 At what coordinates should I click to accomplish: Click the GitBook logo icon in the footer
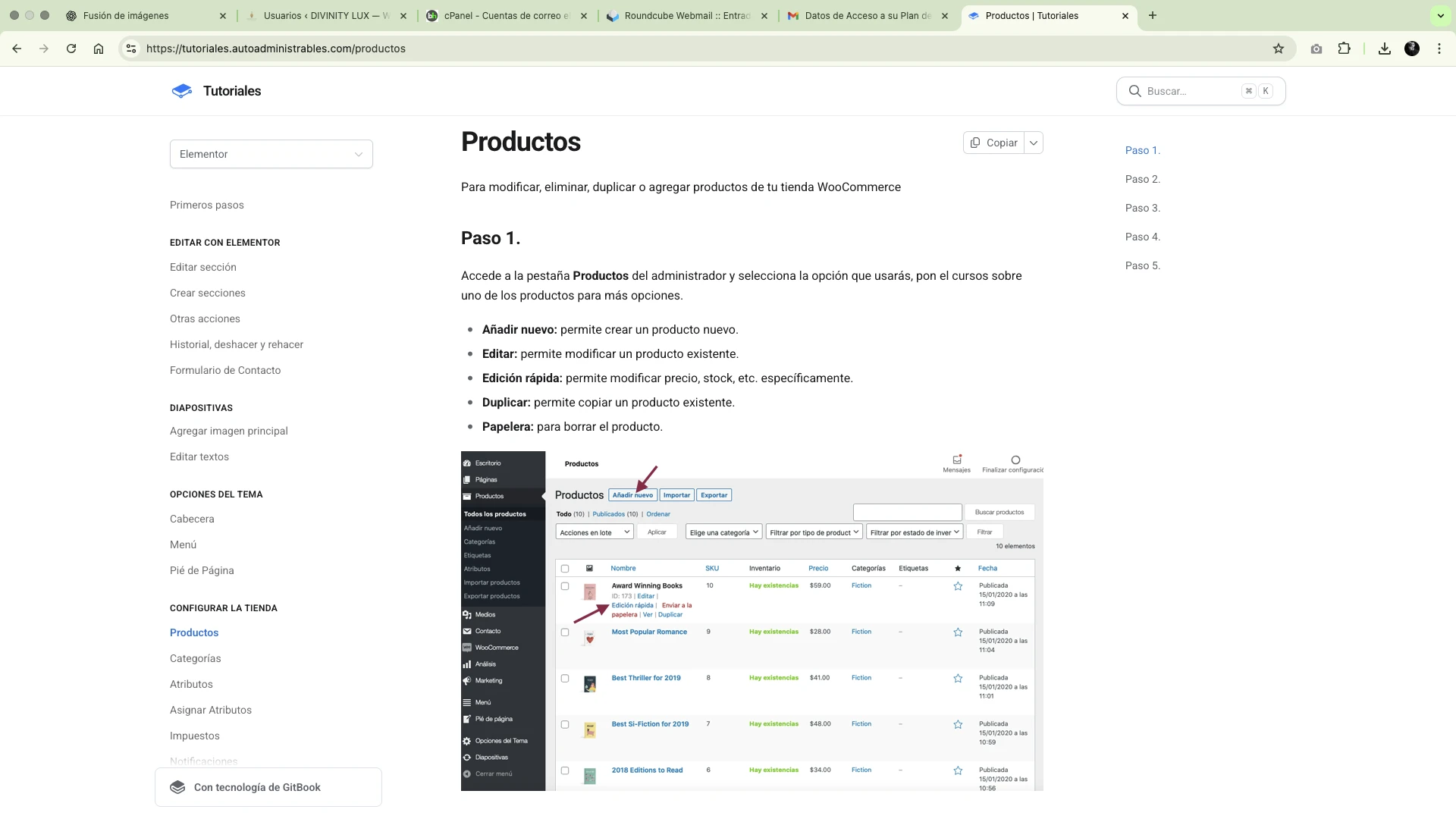coord(177,787)
